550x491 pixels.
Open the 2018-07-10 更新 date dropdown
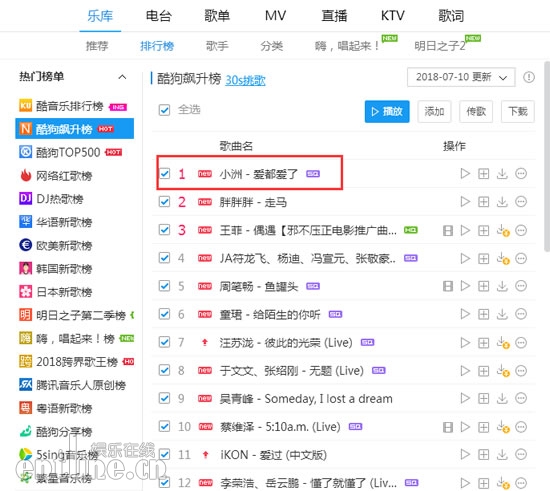point(461,77)
